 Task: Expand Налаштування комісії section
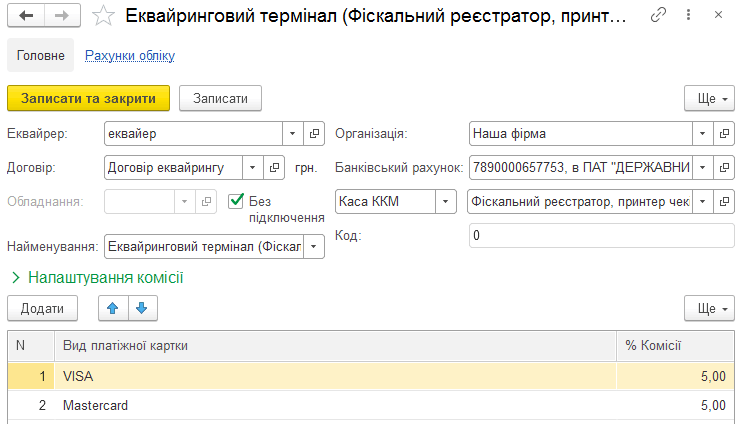point(97,278)
